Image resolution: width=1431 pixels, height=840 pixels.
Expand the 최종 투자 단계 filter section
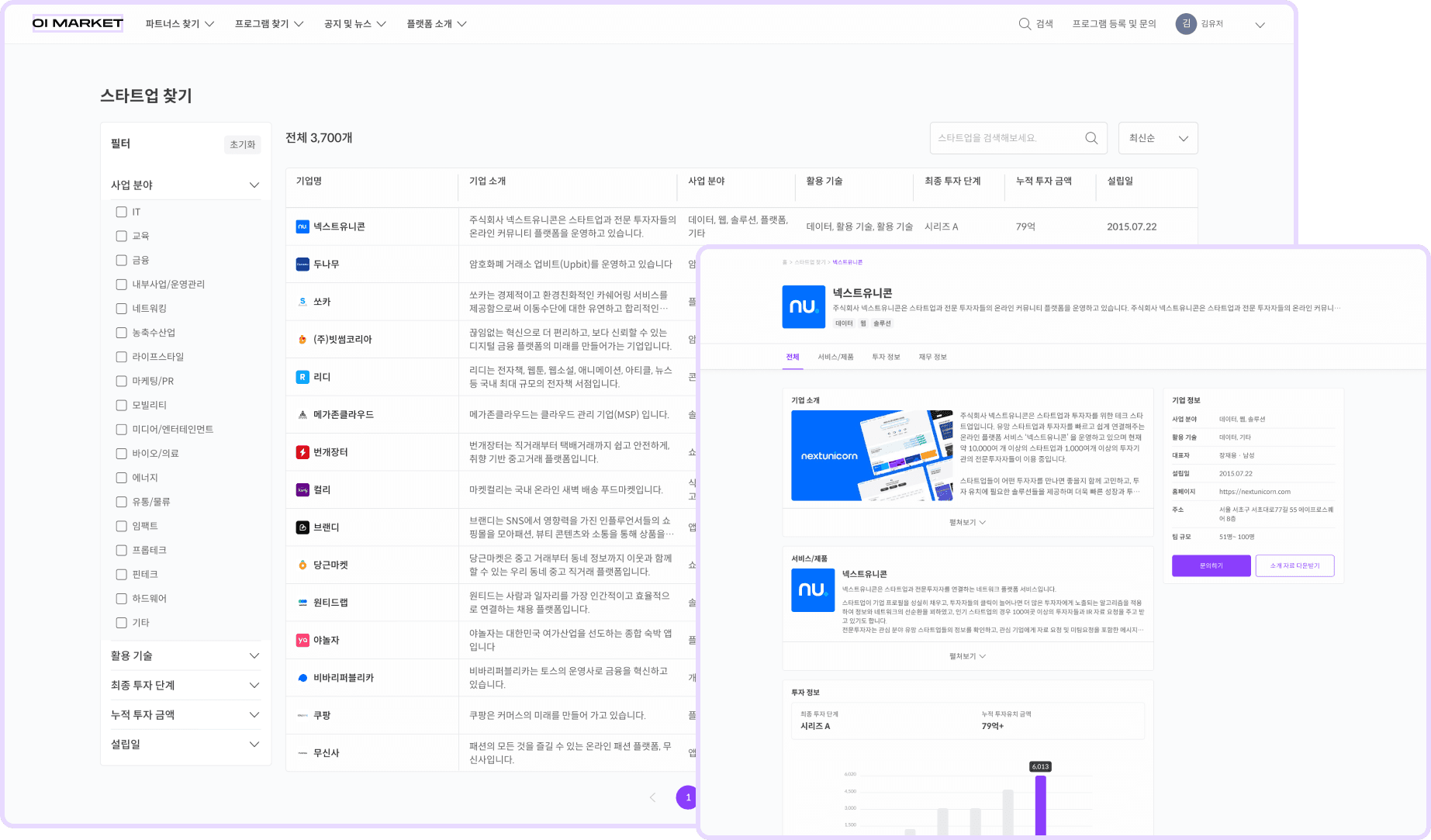(185, 685)
